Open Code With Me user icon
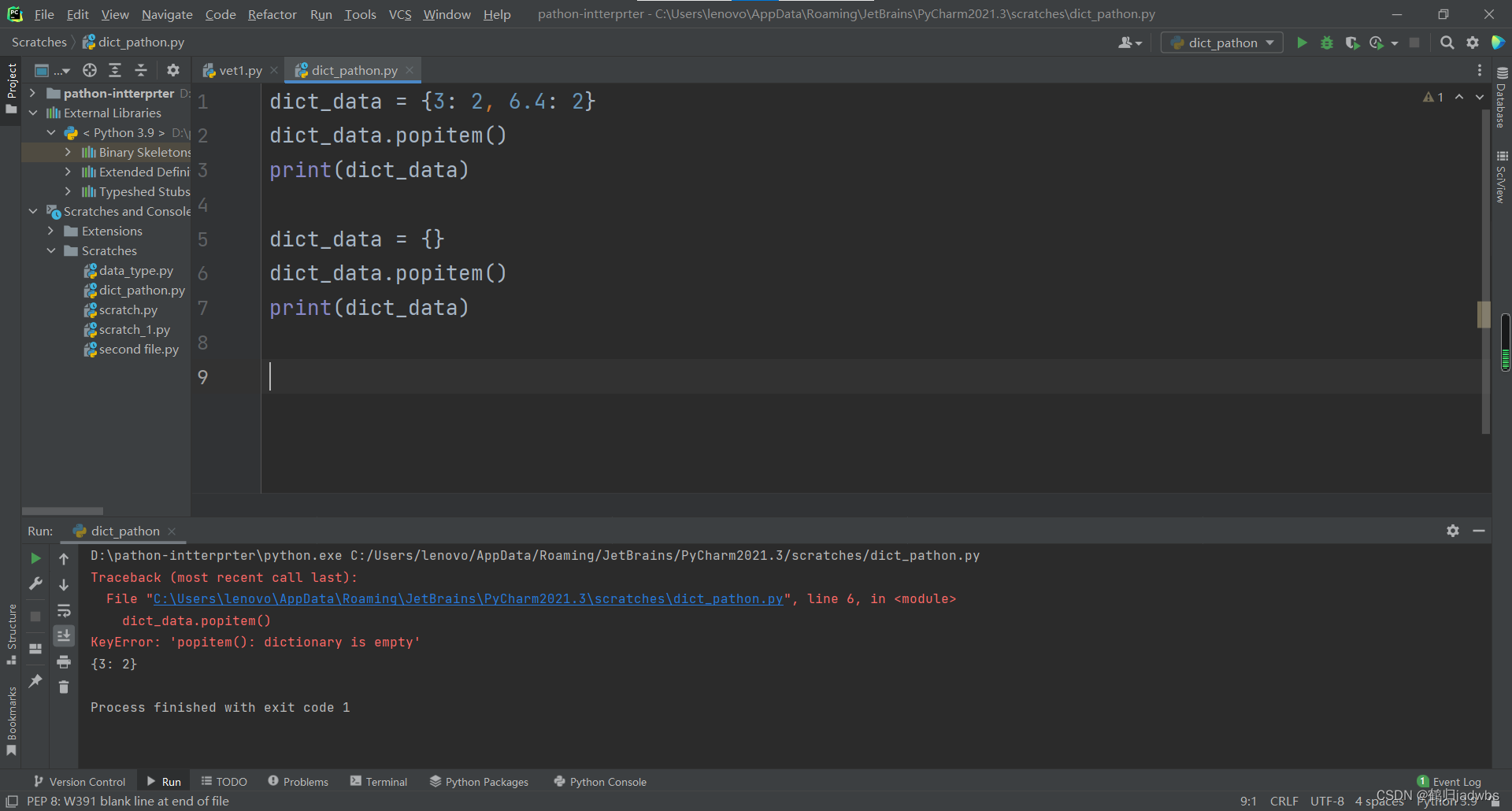 click(1129, 43)
